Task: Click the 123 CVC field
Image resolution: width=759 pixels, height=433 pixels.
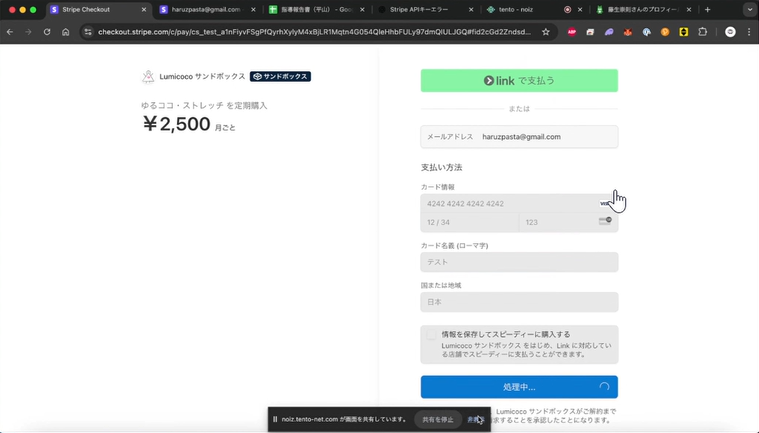Action: pyautogui.click(x=569, y=223)
